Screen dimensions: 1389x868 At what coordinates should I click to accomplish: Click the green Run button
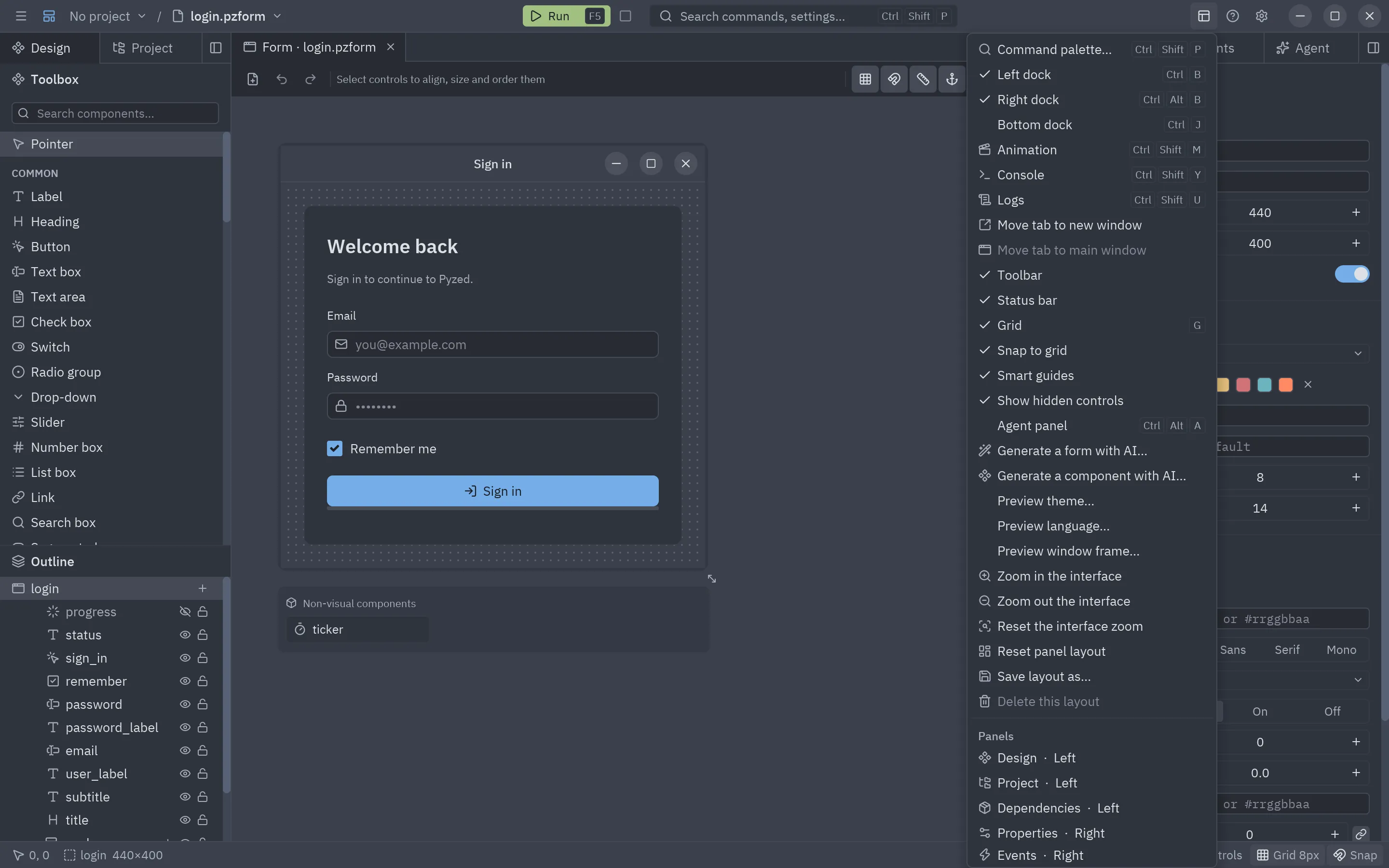pos(566,16)
